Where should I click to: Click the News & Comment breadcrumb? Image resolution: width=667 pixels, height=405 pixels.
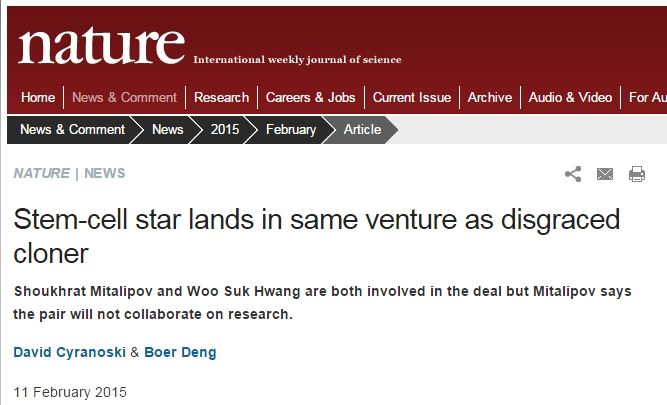tap(72, 129)
